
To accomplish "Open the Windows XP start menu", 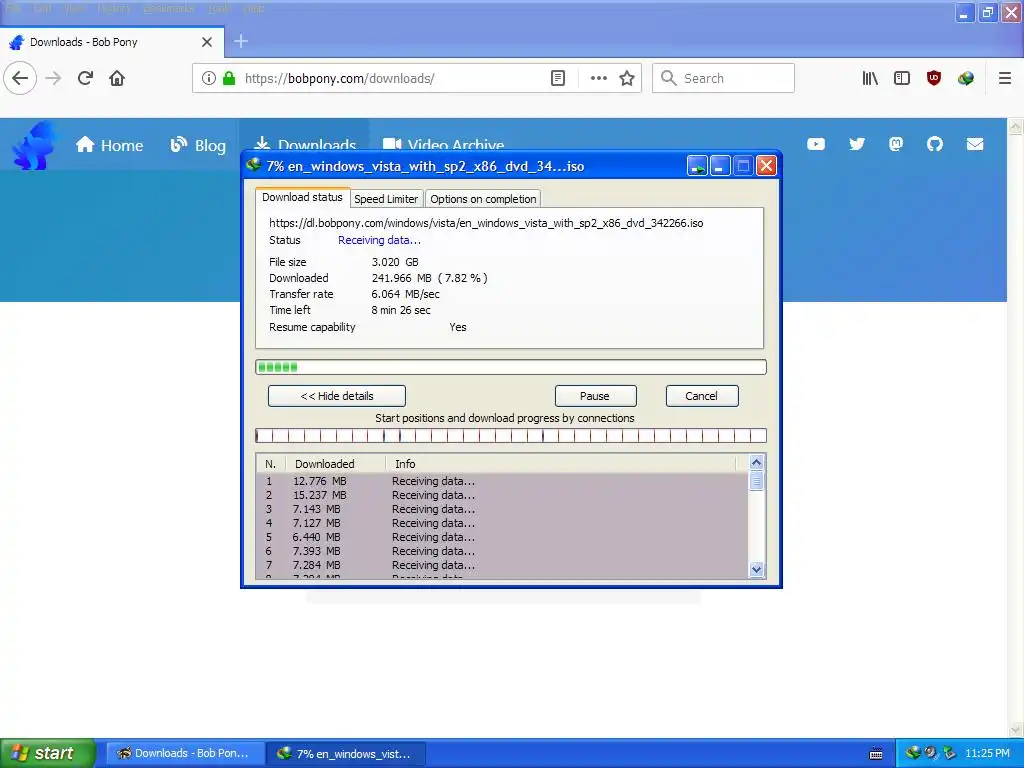I will point(48,753).
